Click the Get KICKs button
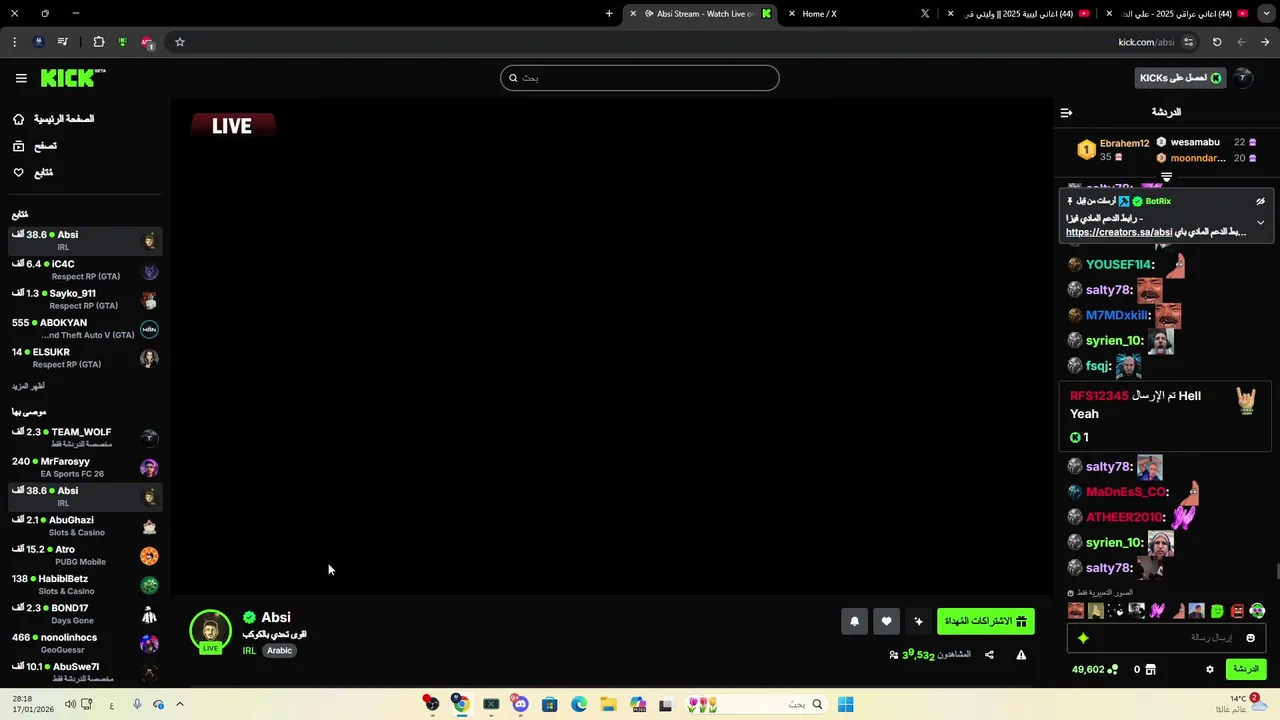 pos(1181,78)
